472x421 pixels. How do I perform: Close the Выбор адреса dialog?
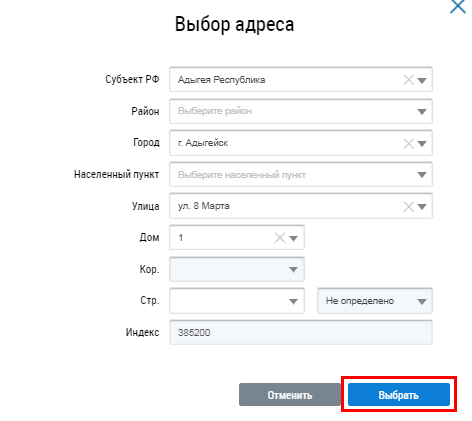[x=458, y=7]
